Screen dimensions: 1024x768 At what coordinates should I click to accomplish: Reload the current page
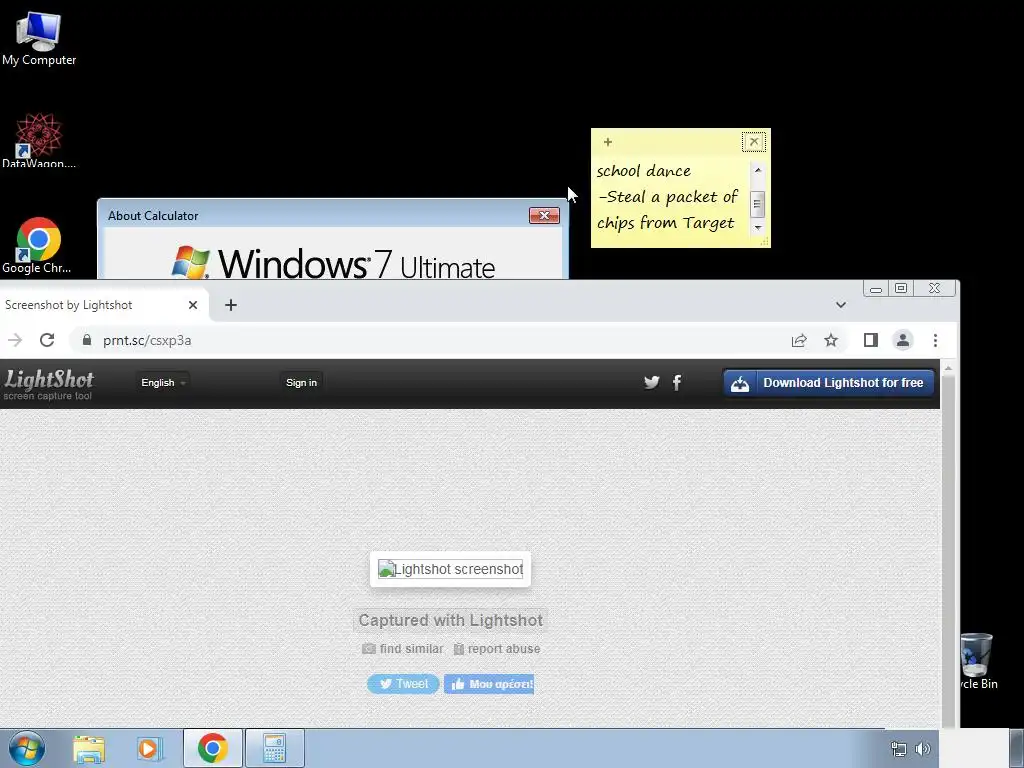click(47, 340)
